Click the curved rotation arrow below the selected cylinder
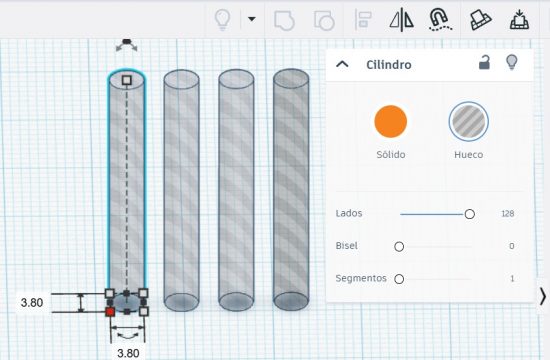Screen dimensions: 550x360 pyautogui.click(x=128, y=336)
